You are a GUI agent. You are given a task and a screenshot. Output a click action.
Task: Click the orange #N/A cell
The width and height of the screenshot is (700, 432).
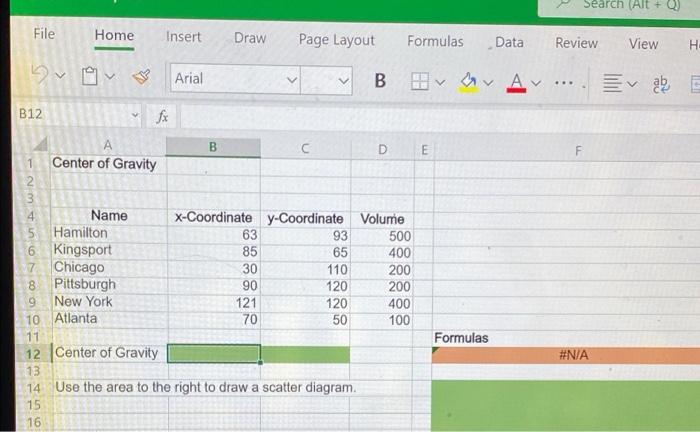pyautogui.click(x=566, y=355)
